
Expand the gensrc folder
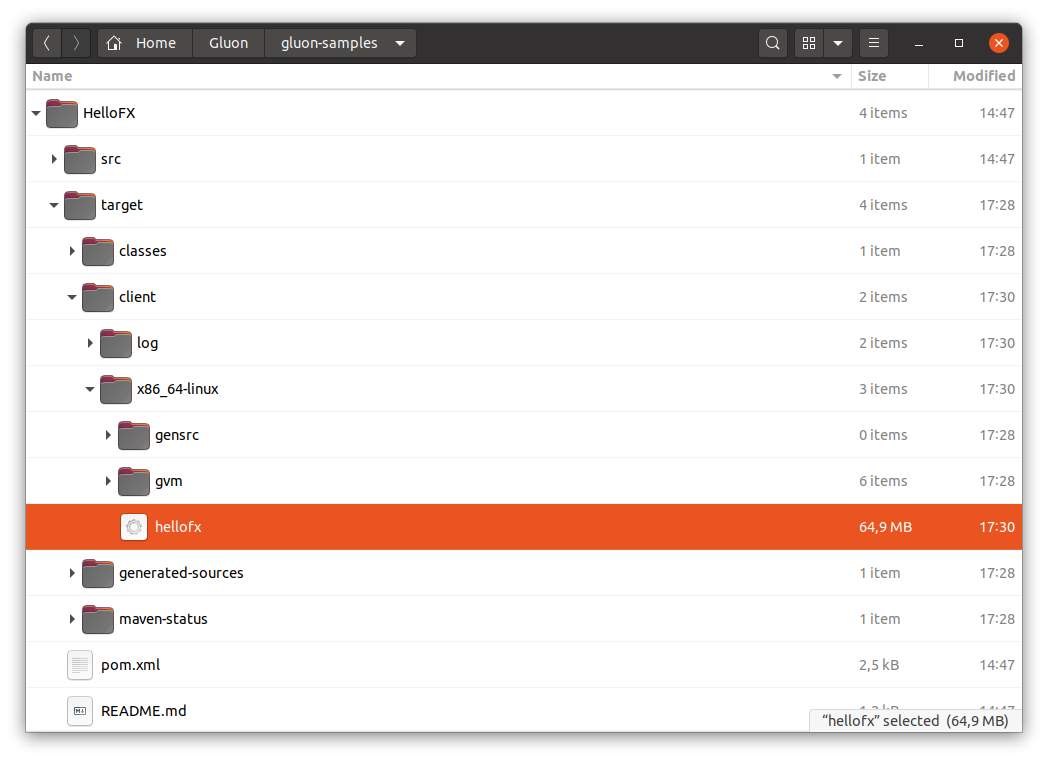(108, 435)
